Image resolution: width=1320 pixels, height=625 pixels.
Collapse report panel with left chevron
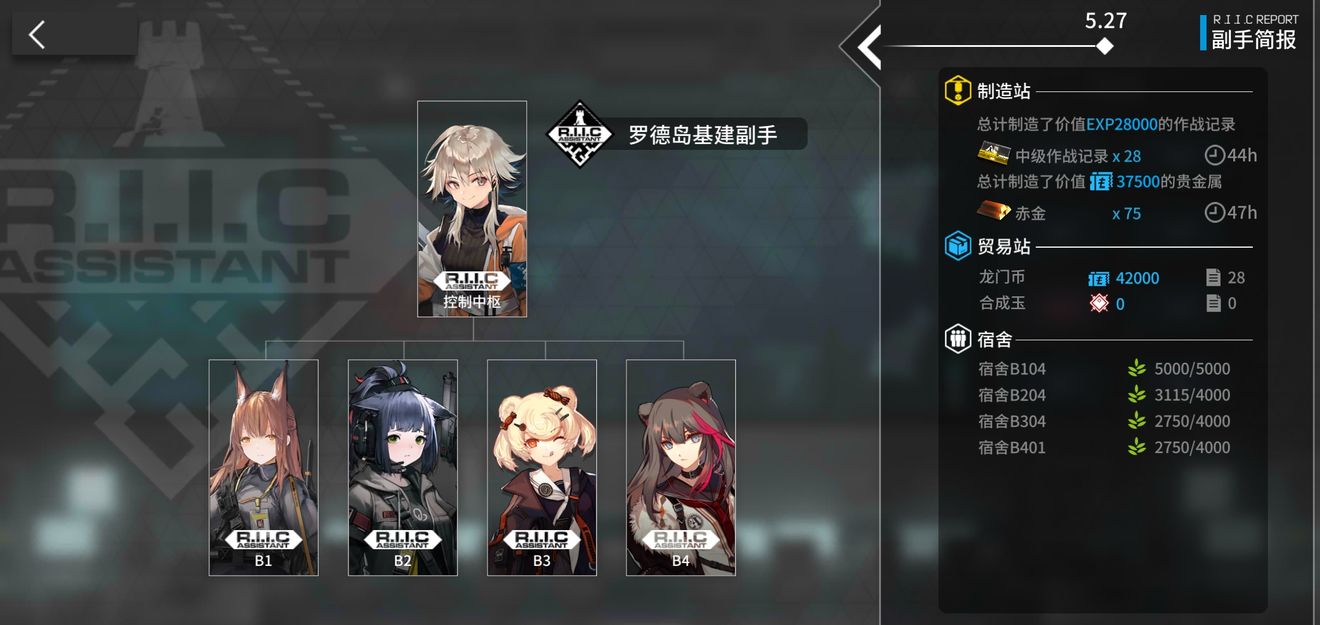868,46
